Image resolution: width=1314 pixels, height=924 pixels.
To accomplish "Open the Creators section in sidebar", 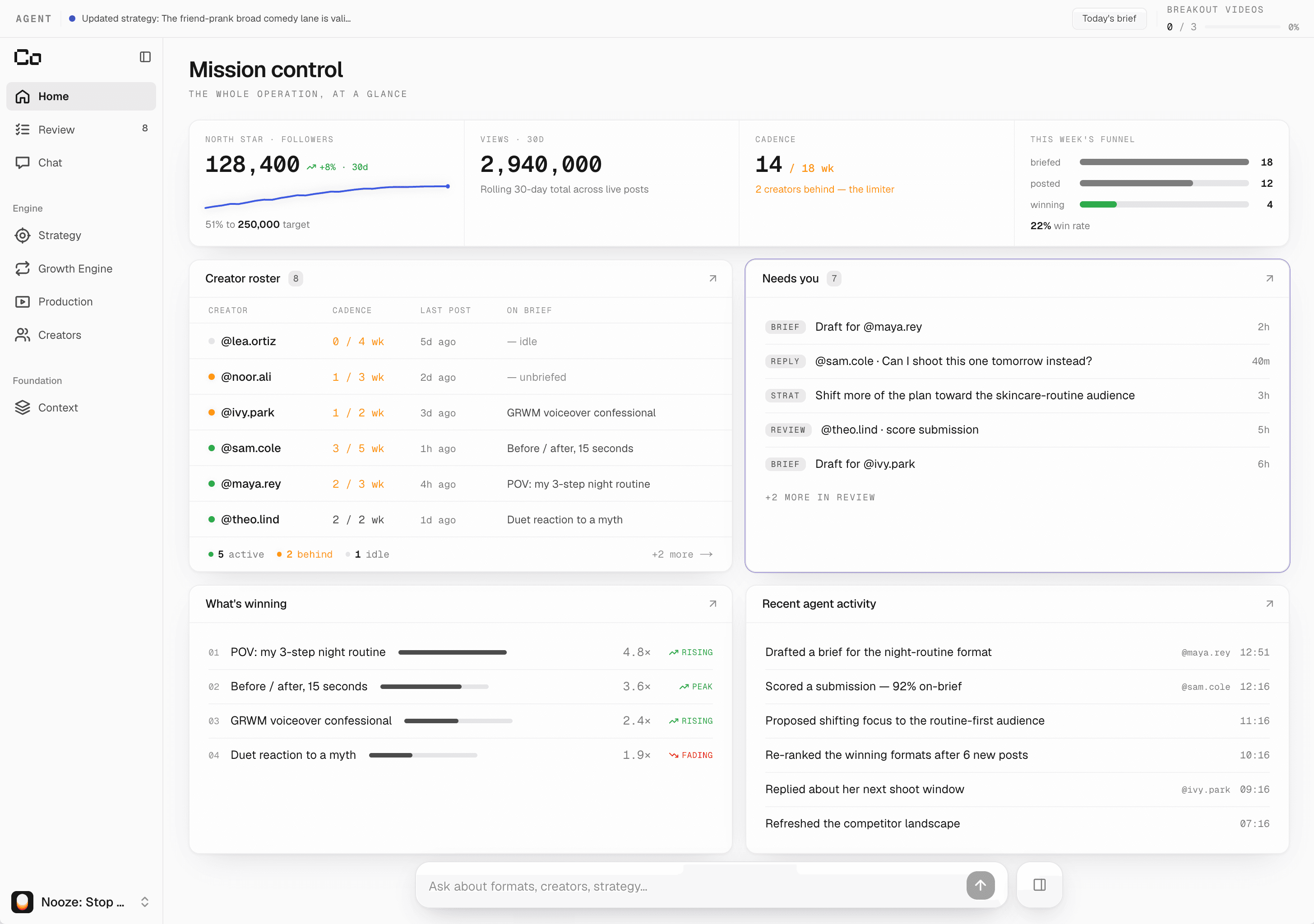I will (x=81, y=335).
